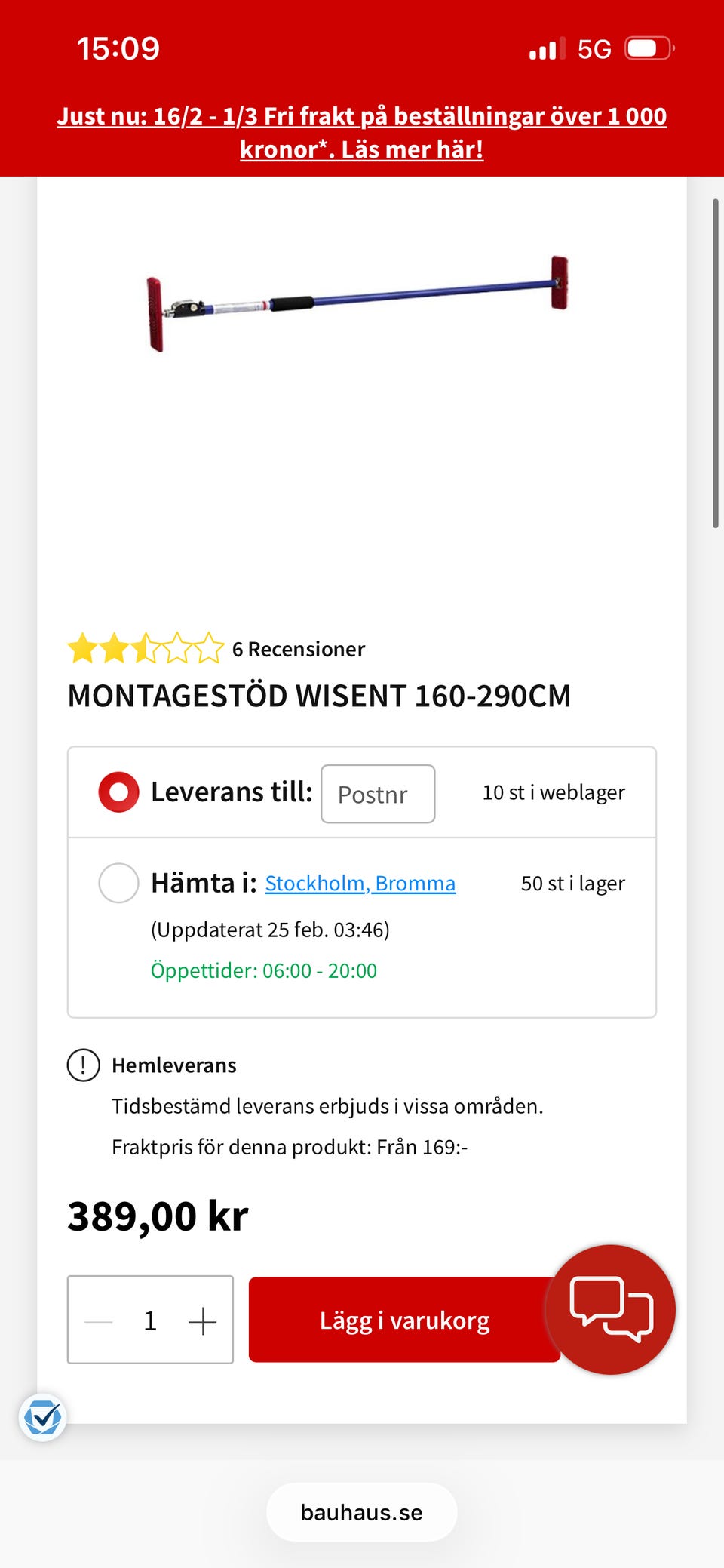Image resolution: width=724 pixels, height=1568 pixels.
Task: Open the live chat bubble
Action: click(611, 1308)
